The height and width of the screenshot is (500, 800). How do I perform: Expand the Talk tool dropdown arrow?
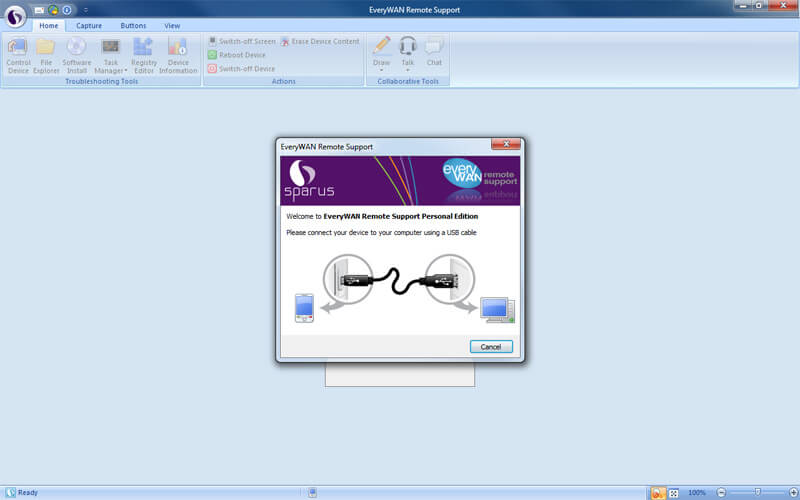click(408, 70)
